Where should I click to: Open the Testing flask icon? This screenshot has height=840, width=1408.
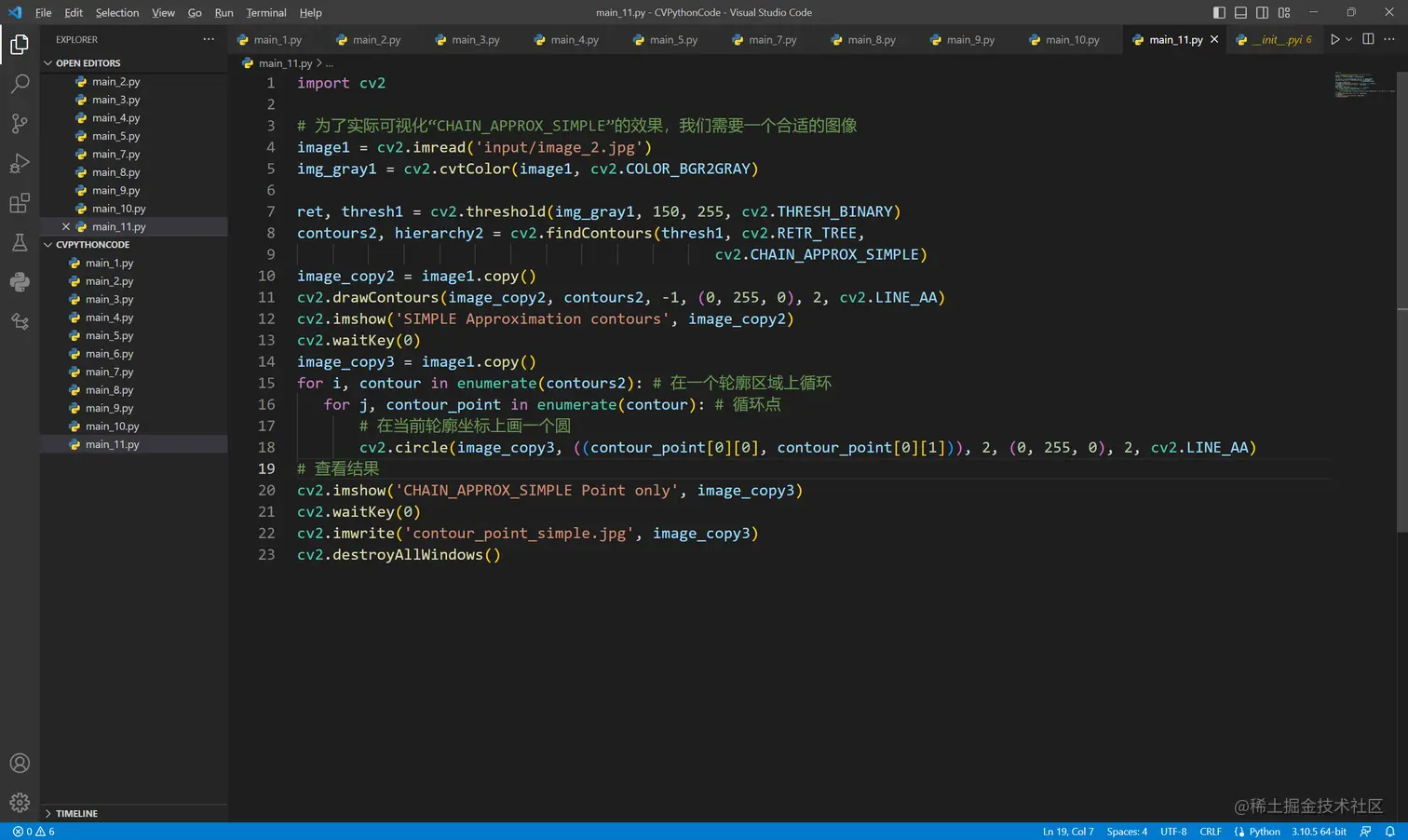click(20, 243)
